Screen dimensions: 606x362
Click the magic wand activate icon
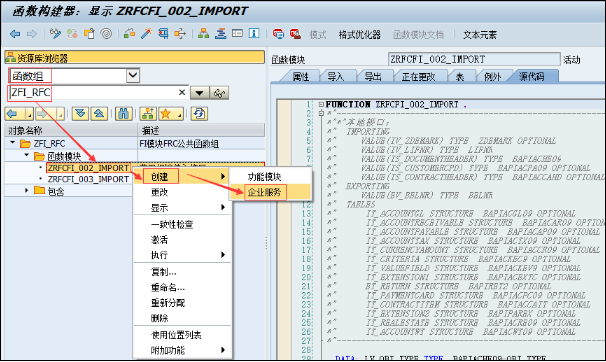[x=146, y=34]
